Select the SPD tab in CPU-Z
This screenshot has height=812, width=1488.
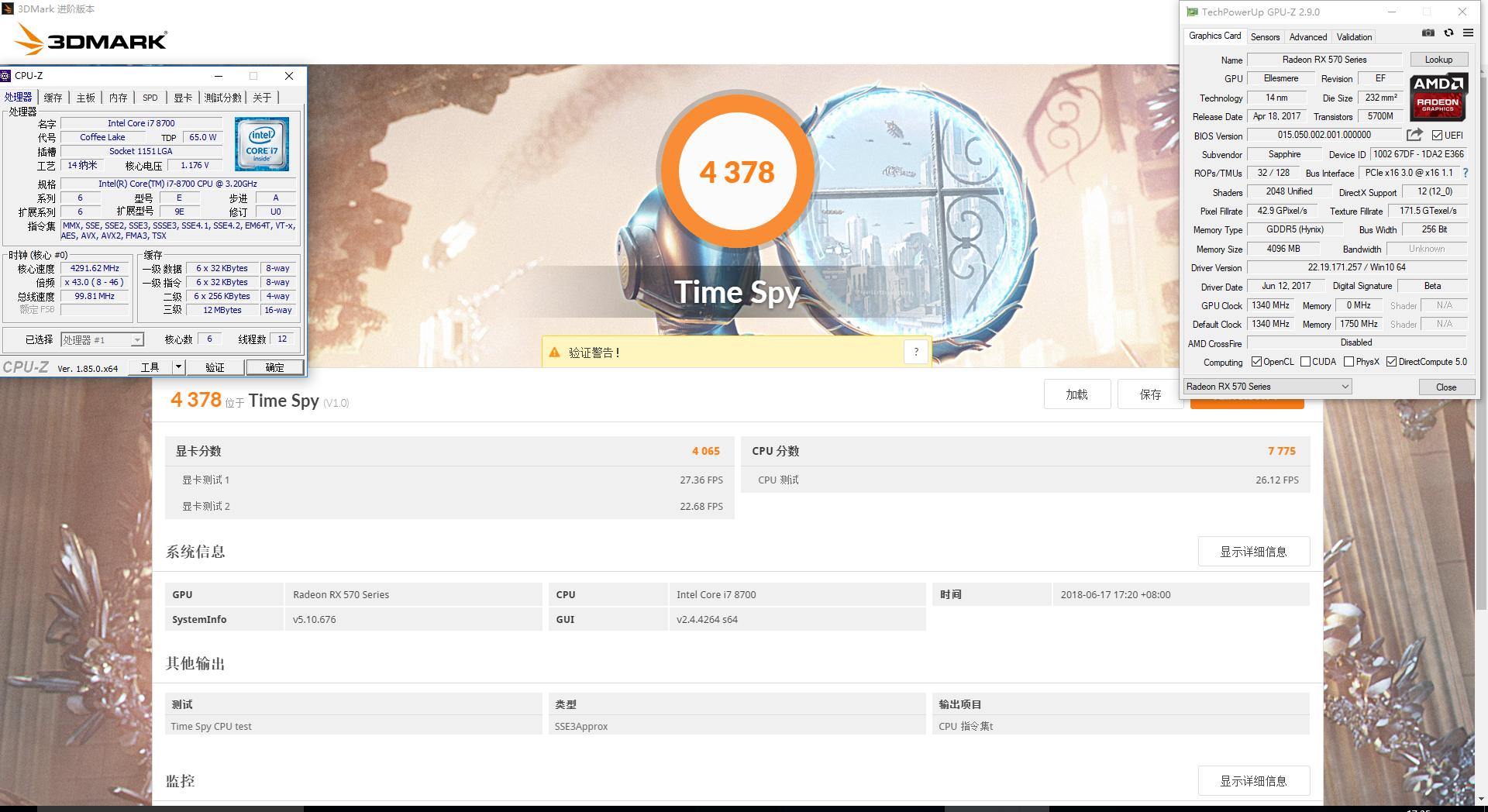pyautogui.click(x=150, y=98)
